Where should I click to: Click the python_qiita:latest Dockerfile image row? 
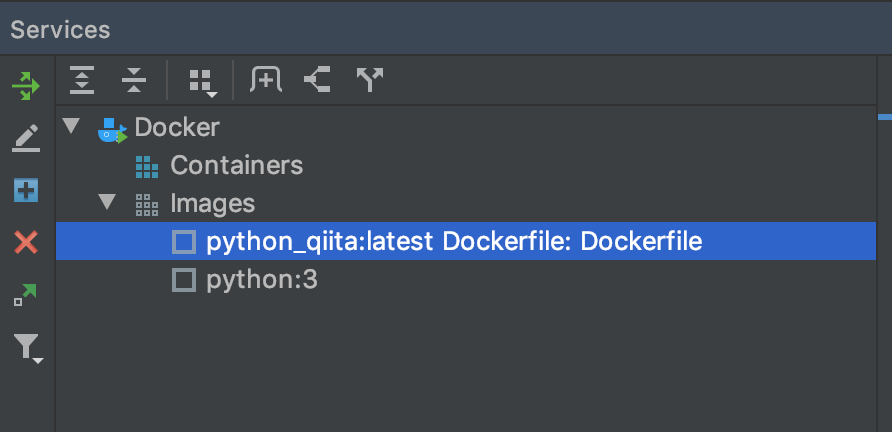point(465,241)
